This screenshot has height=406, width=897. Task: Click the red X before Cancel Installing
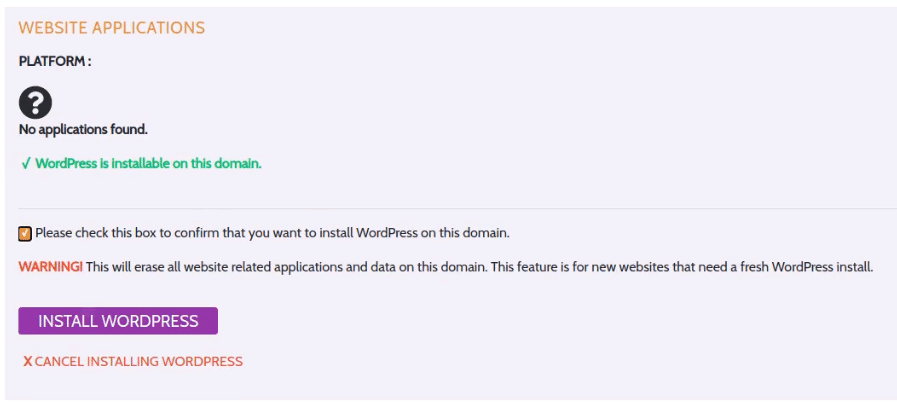point(27,361)
